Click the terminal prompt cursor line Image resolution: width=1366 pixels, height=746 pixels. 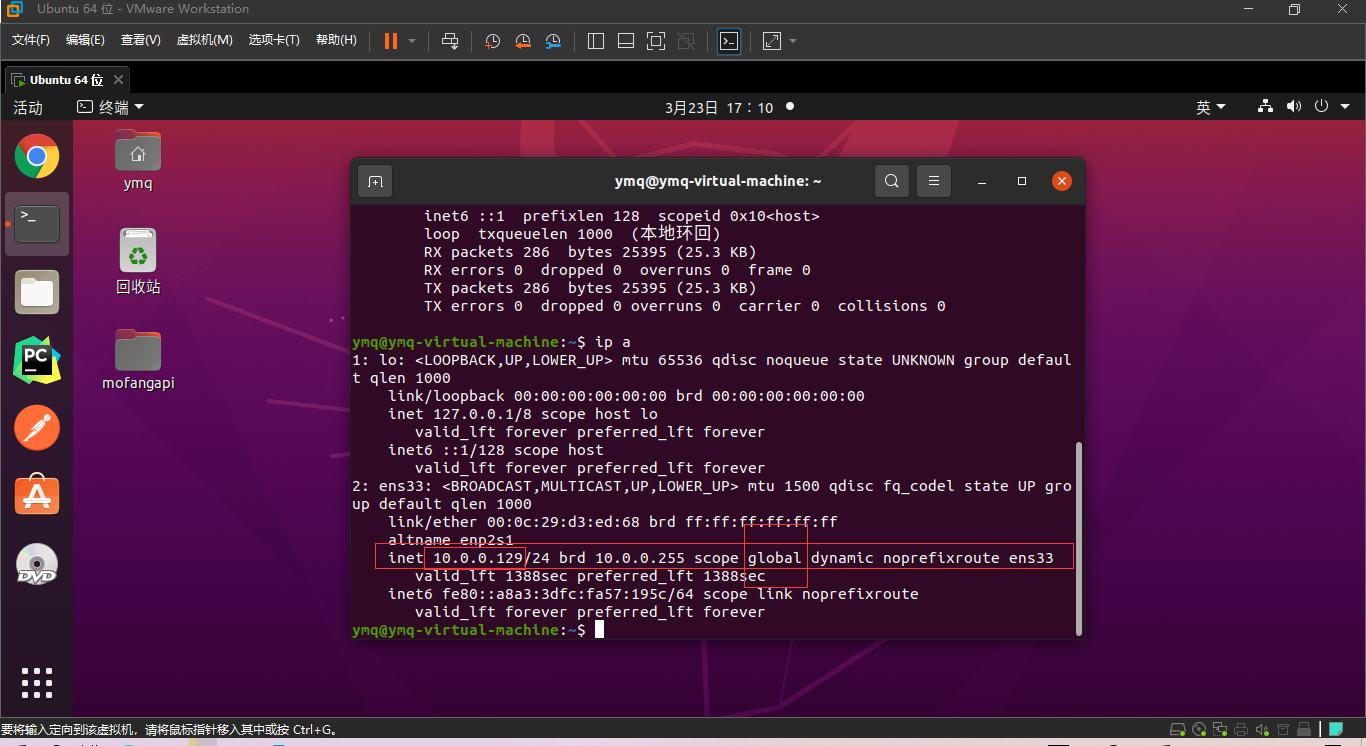(x=479, y=630)
